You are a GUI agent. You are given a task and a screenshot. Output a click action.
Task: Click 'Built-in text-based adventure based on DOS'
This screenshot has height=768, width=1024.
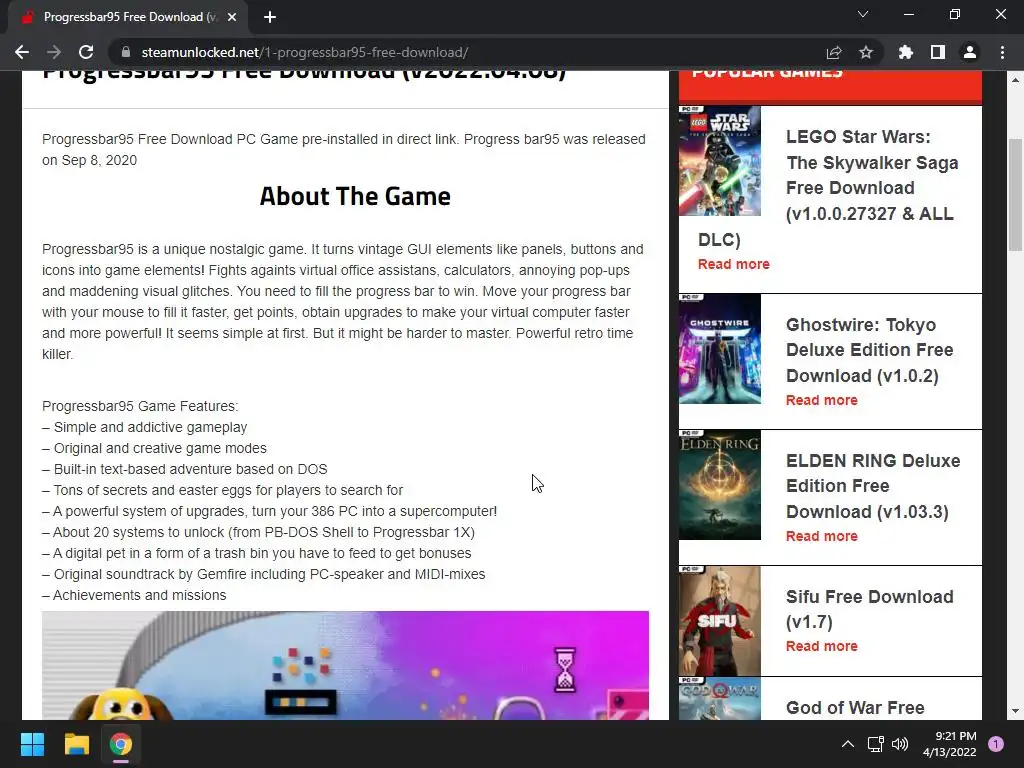tap(191, 469)
